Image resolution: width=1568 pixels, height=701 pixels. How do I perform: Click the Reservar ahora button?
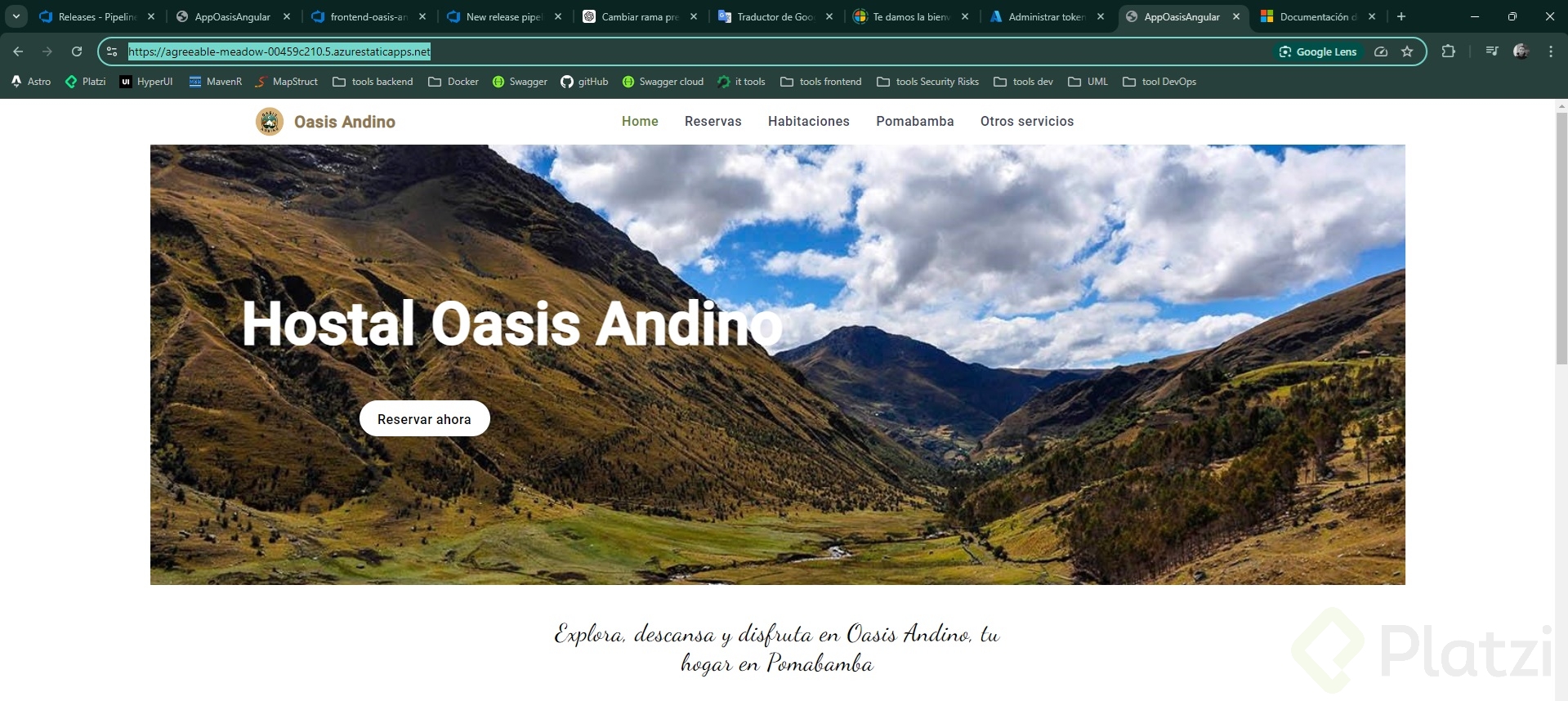click(424, 419)
